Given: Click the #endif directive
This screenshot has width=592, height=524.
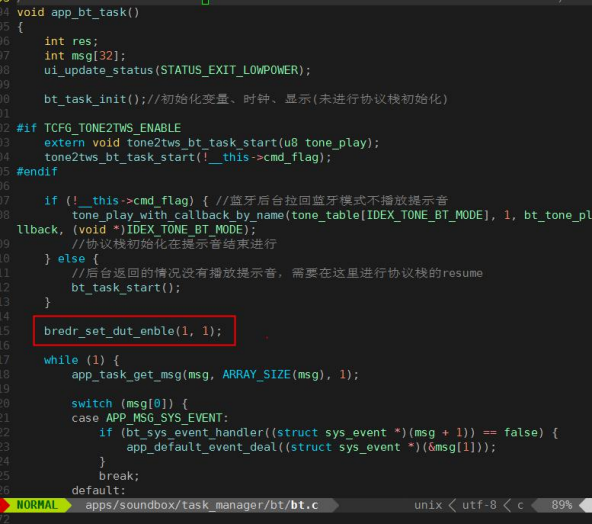Looking at the screenshot, I should 37,172.
